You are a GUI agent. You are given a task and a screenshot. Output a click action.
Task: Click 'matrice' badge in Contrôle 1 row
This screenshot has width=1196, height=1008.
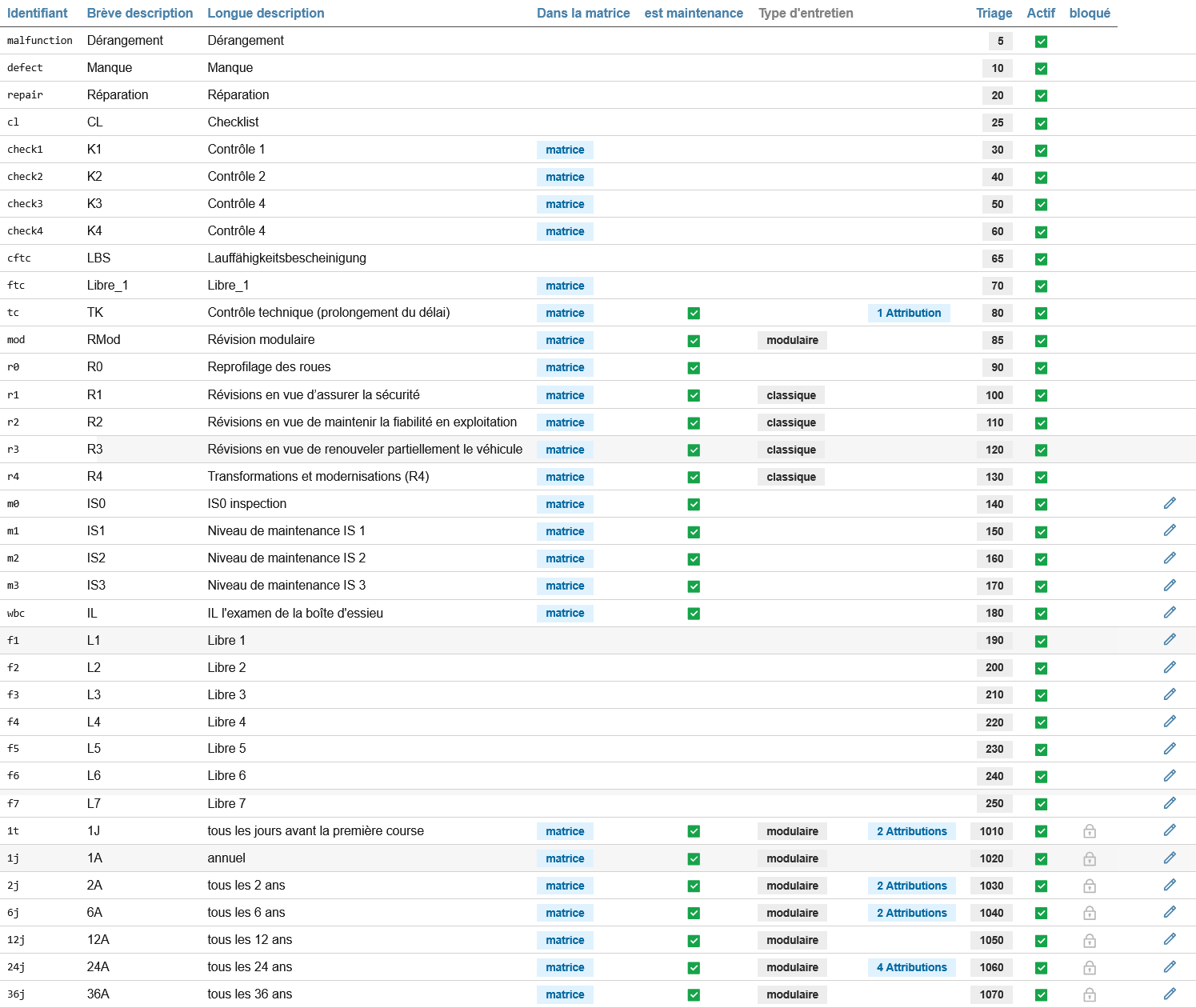pos(565,150)
